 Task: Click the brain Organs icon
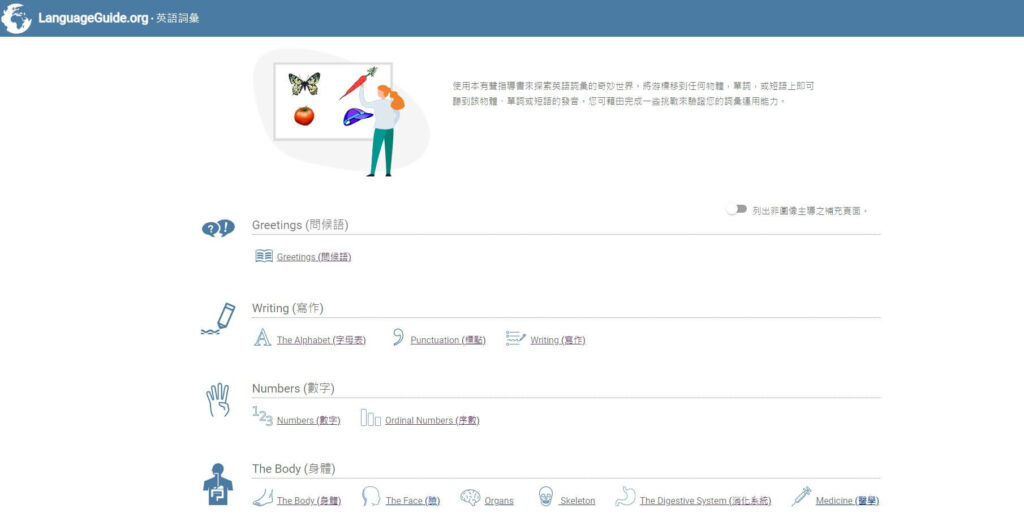(470, 498)
